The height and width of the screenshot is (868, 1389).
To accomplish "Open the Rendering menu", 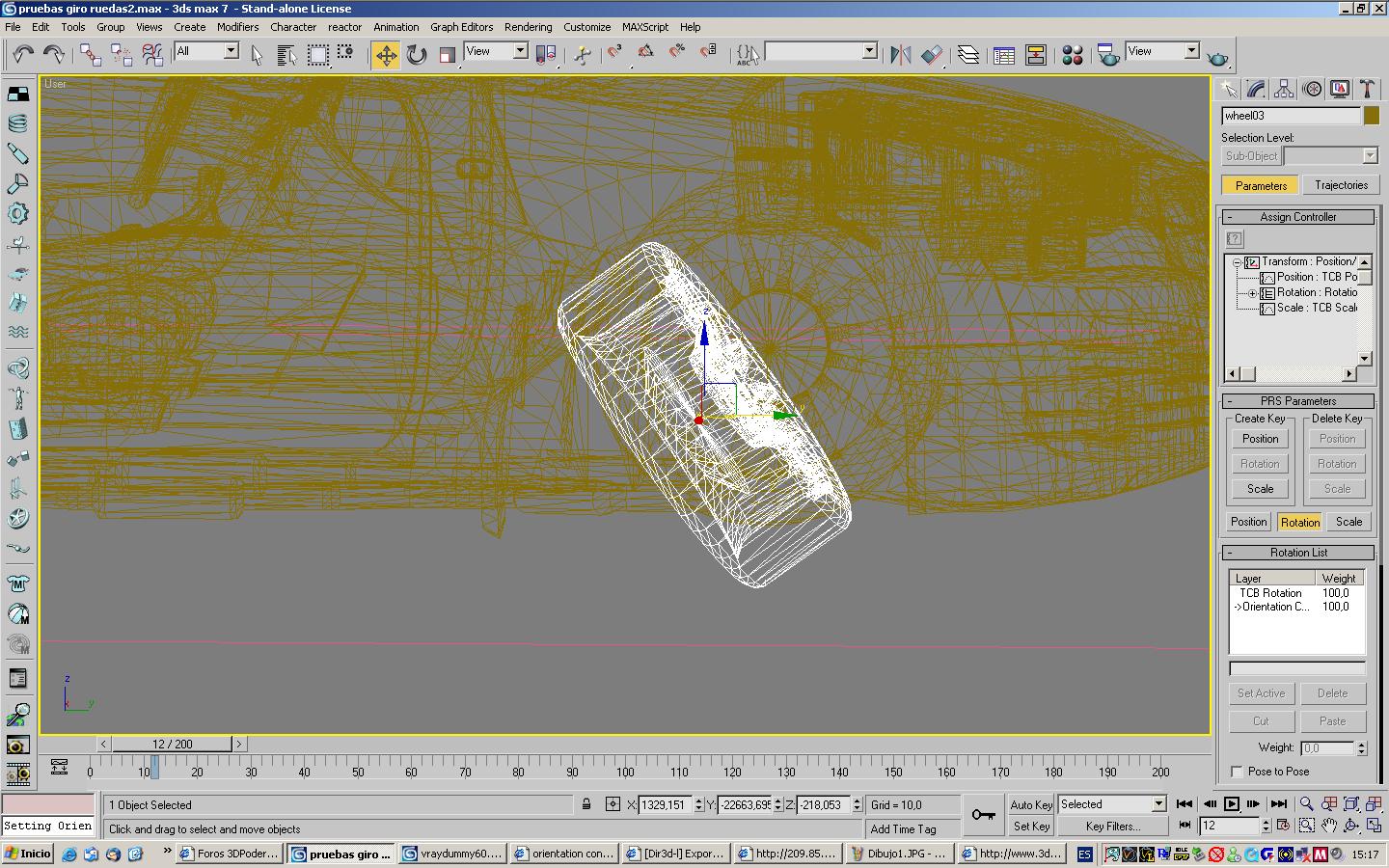I will [529, 27].
